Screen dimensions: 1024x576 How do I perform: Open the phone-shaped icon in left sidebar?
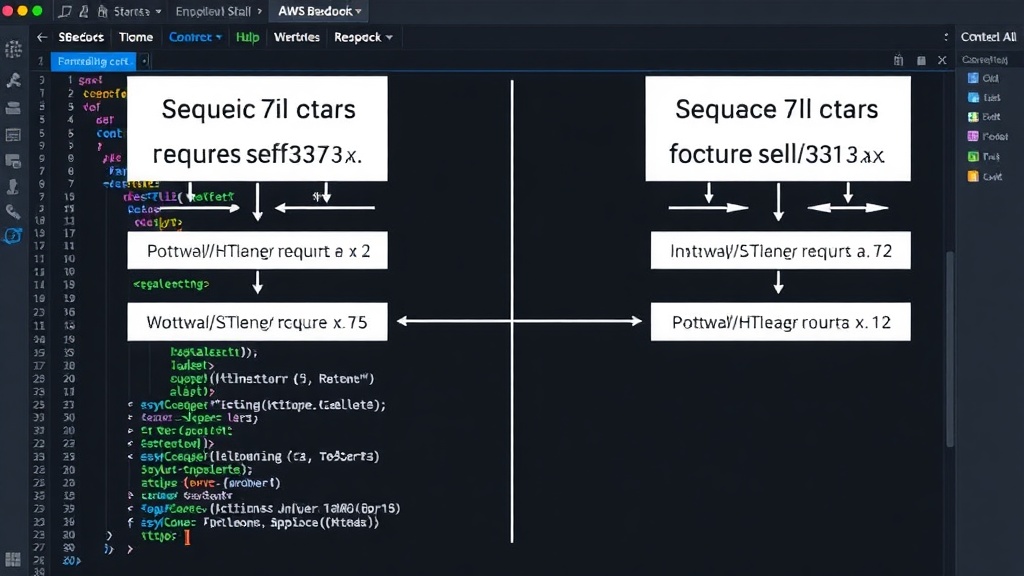[13, 212]
